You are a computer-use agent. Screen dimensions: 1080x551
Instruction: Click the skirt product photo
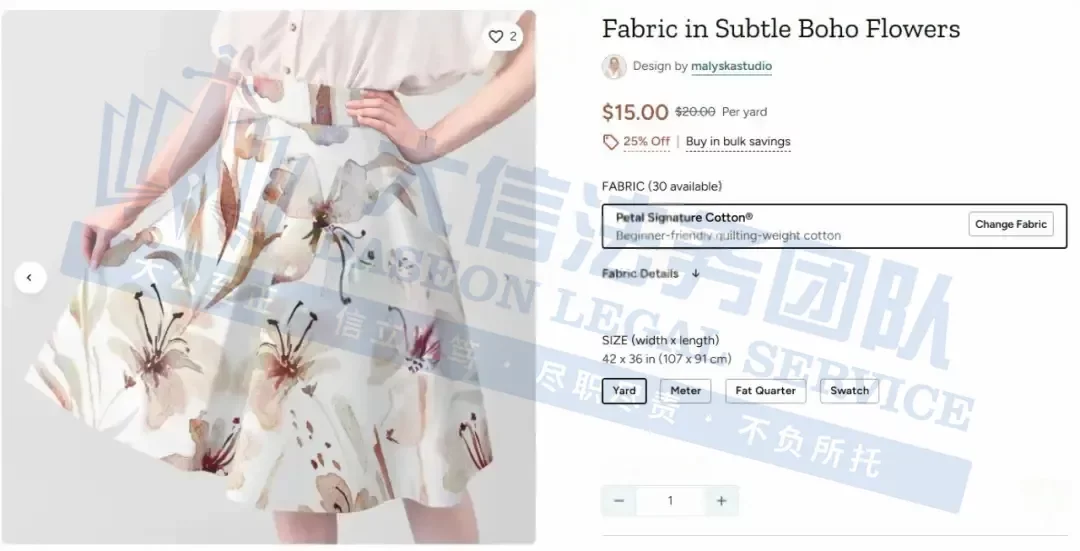click(x=269, y=277)
